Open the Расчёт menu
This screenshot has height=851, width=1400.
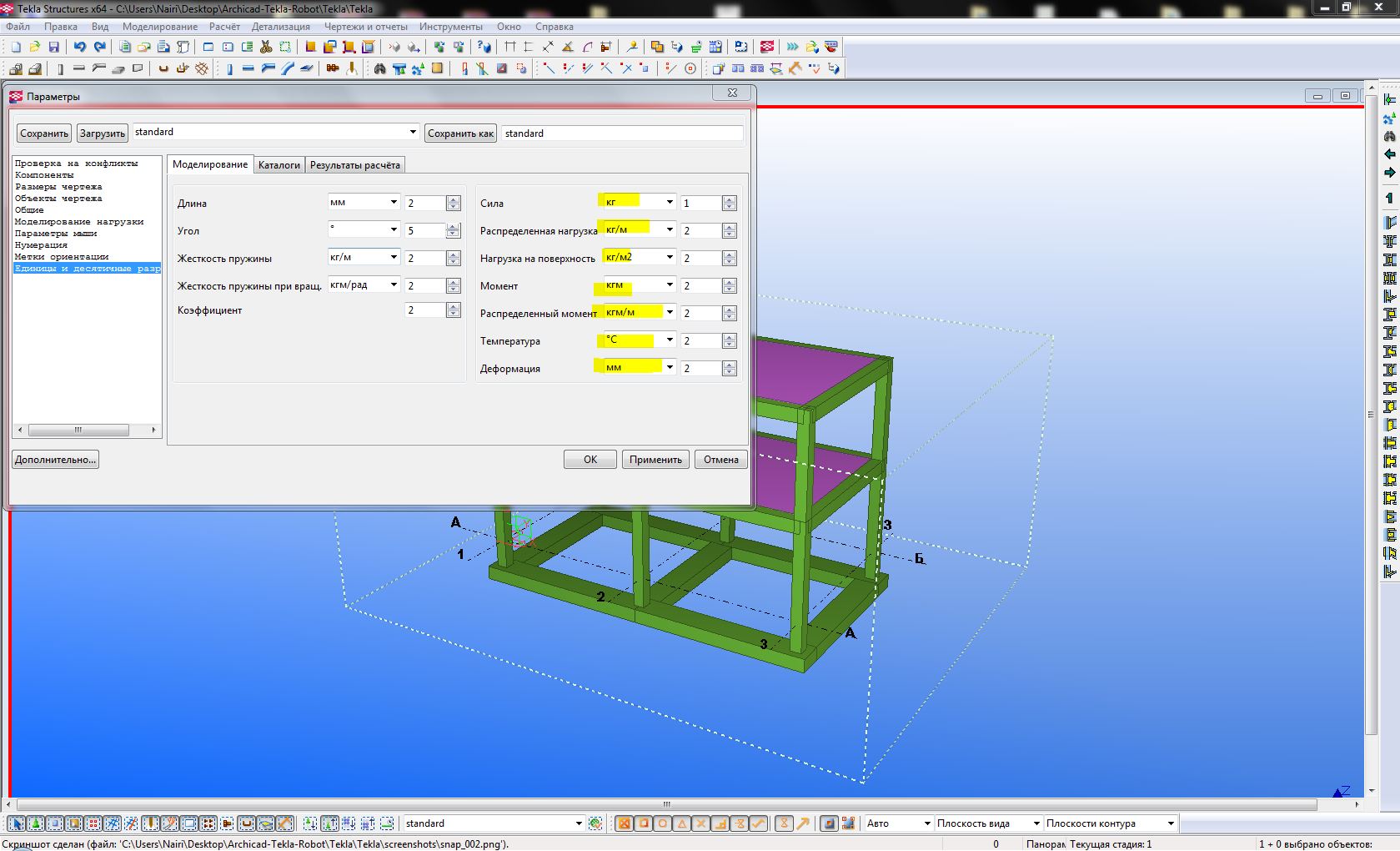(x=224, y=27)
